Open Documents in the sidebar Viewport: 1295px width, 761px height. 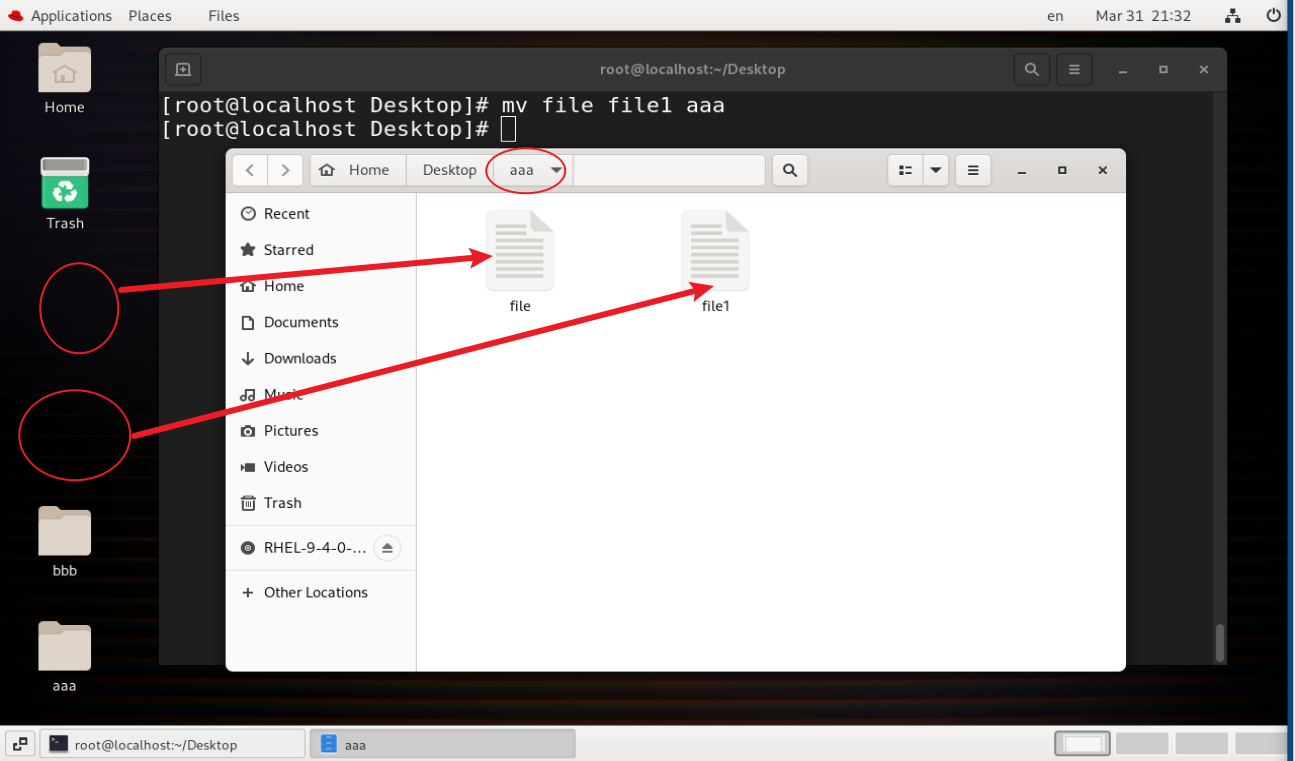point(321,322)
